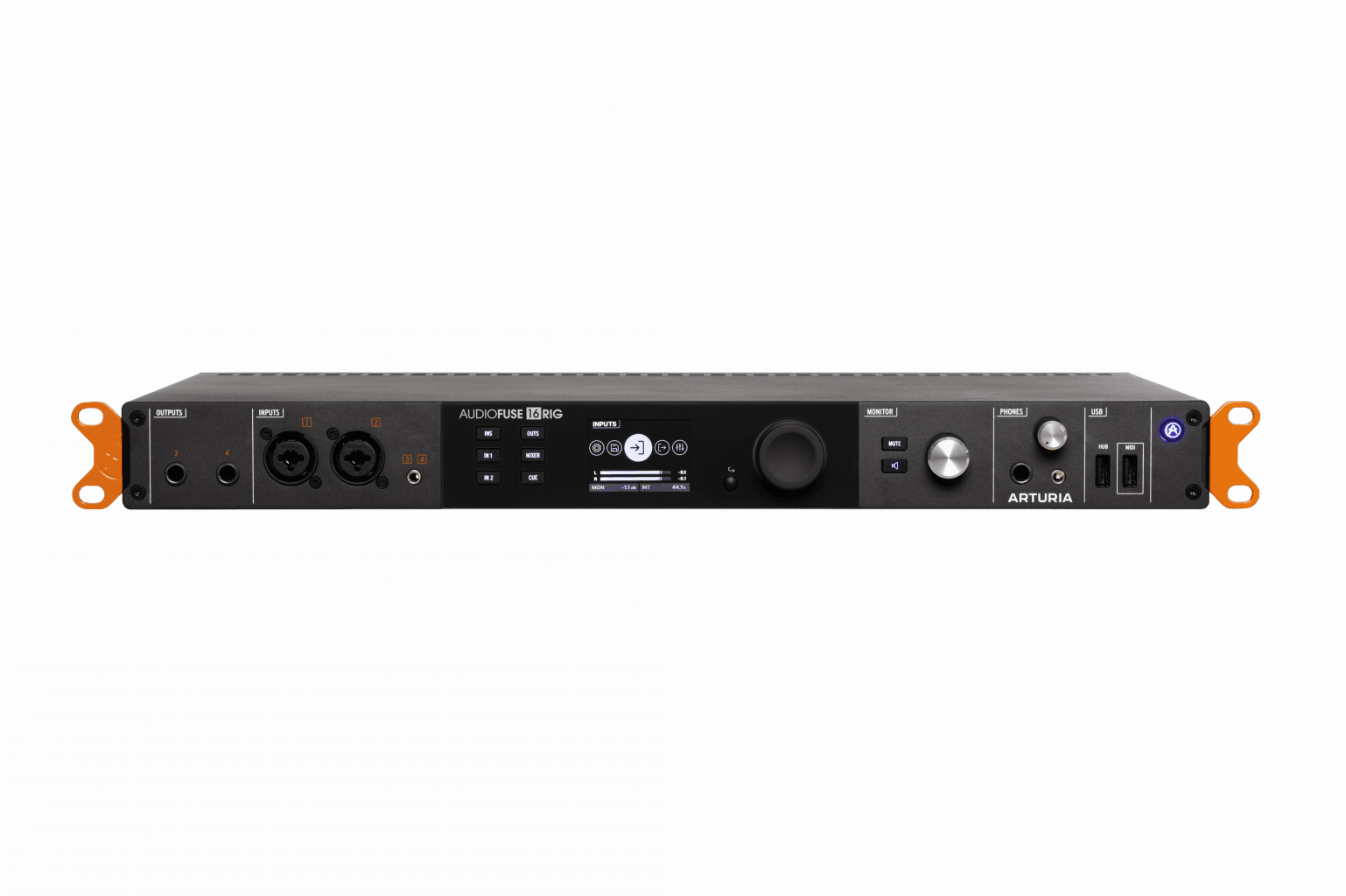Click the USB section label

1097,412
